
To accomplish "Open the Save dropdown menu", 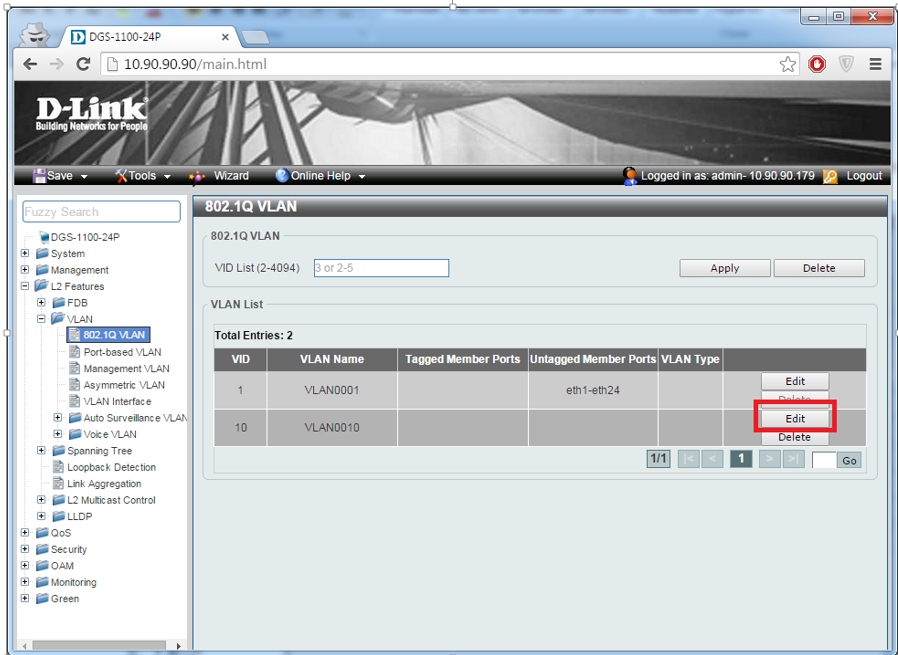I will tap(60, 176).
